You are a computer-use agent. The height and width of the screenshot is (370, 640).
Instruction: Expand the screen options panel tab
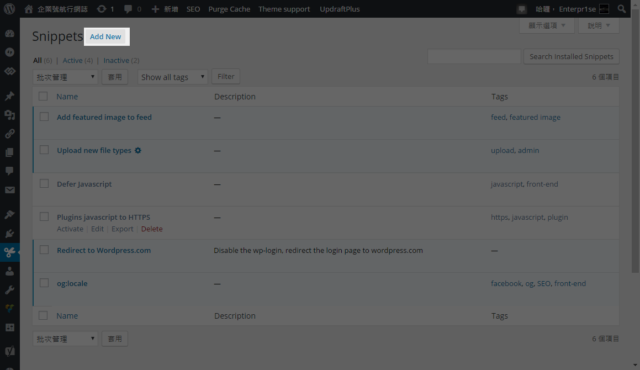coord(547,25)
